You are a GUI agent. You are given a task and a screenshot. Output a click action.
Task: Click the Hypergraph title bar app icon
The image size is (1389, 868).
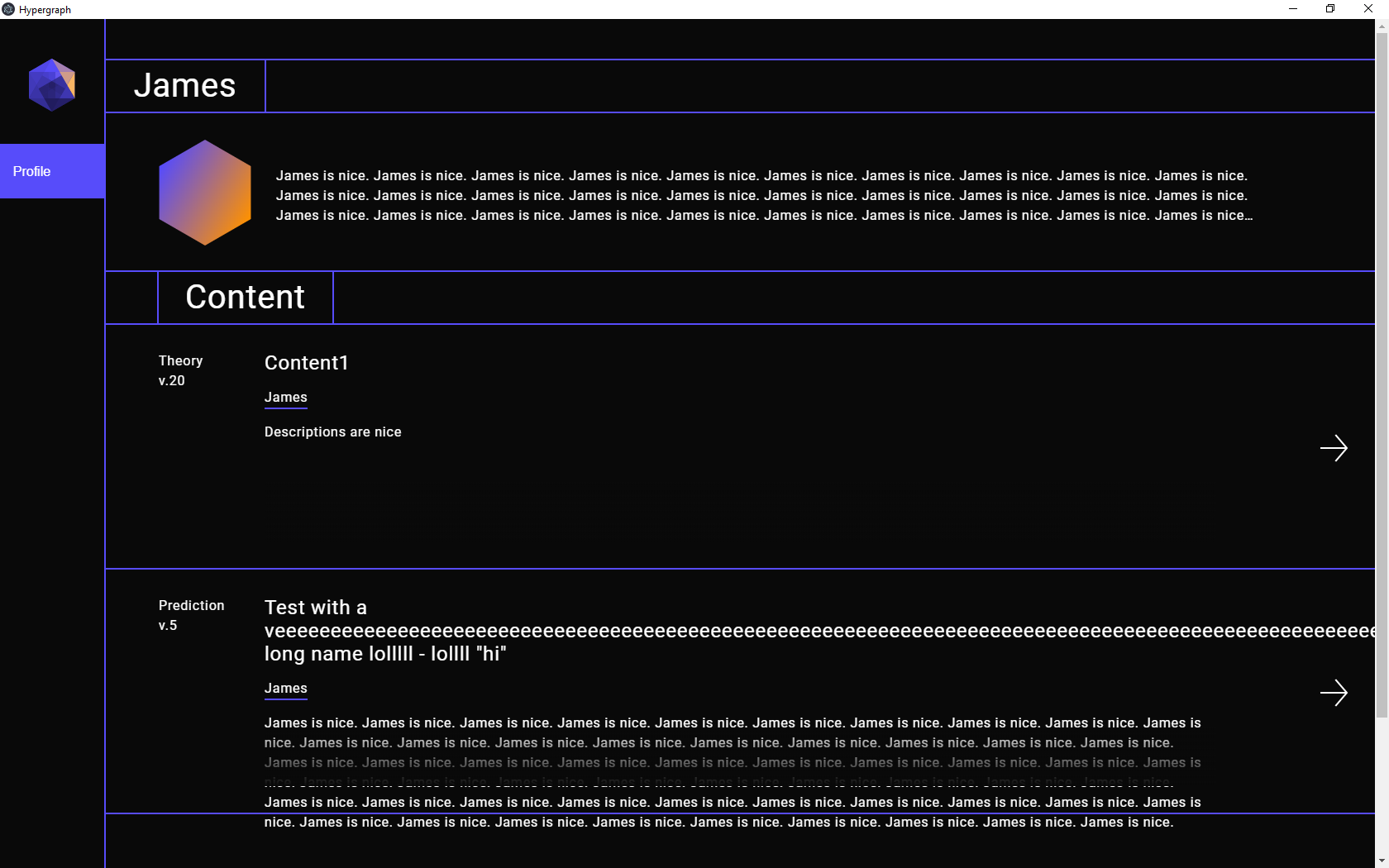8,9
